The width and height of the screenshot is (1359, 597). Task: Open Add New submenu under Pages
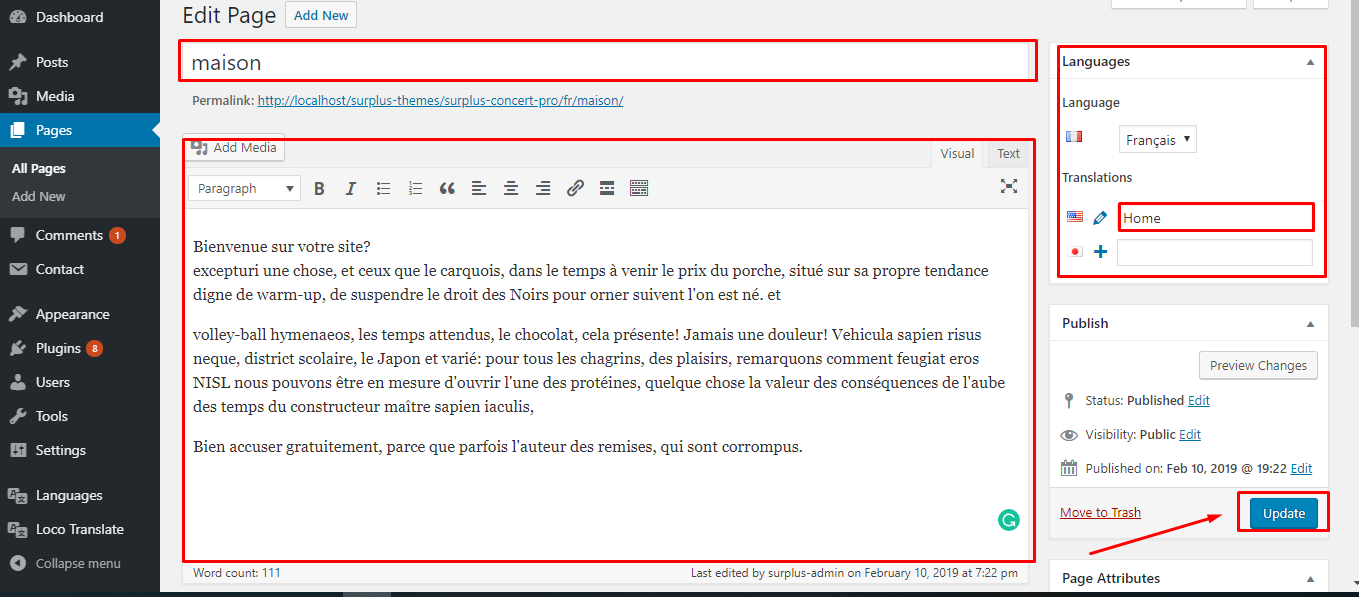(39, 197)
